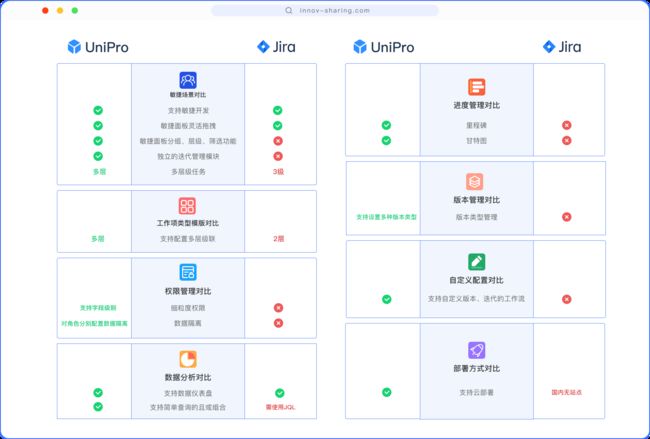Click the green 对角色分别配置数据隔离 text
Viewport: 650px width, 439px height.
click(x=95, y=323)
